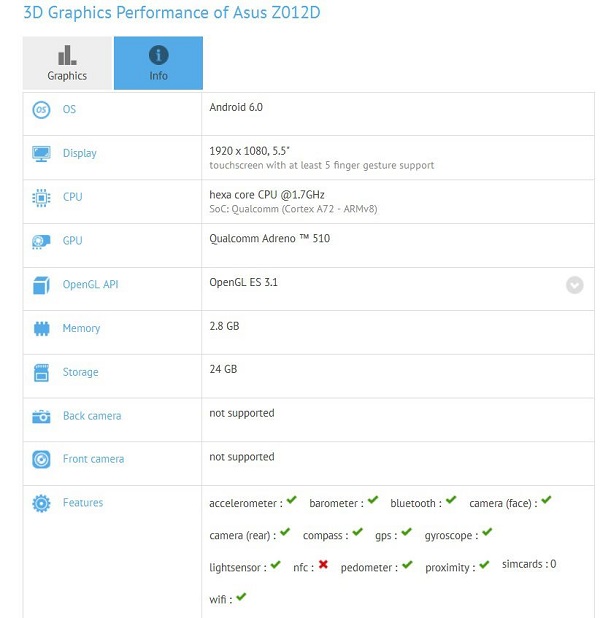600x618 pixels.
Task: Click the nfc red cross mark
Action: click(x=323, y=564)
